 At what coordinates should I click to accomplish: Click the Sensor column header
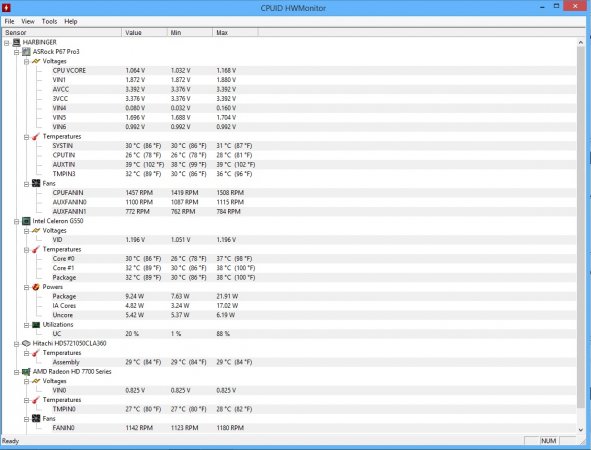point(62,32)
